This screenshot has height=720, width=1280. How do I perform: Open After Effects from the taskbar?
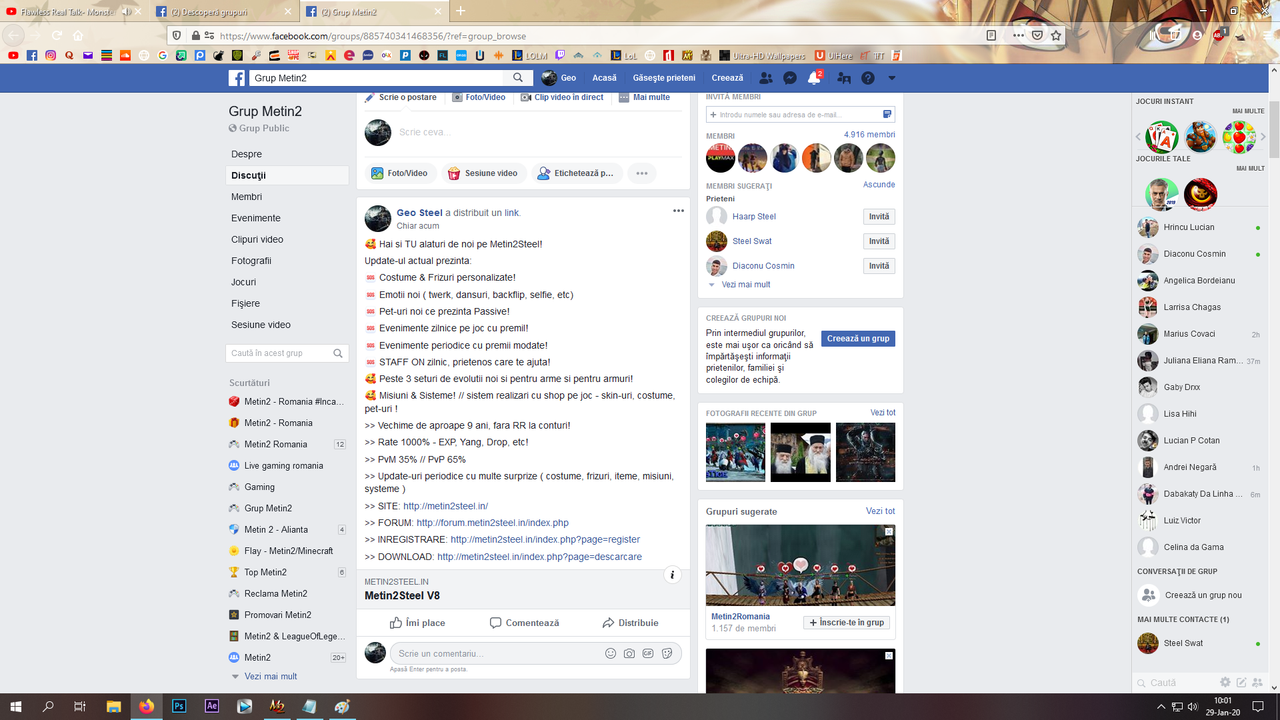[212, 706]
